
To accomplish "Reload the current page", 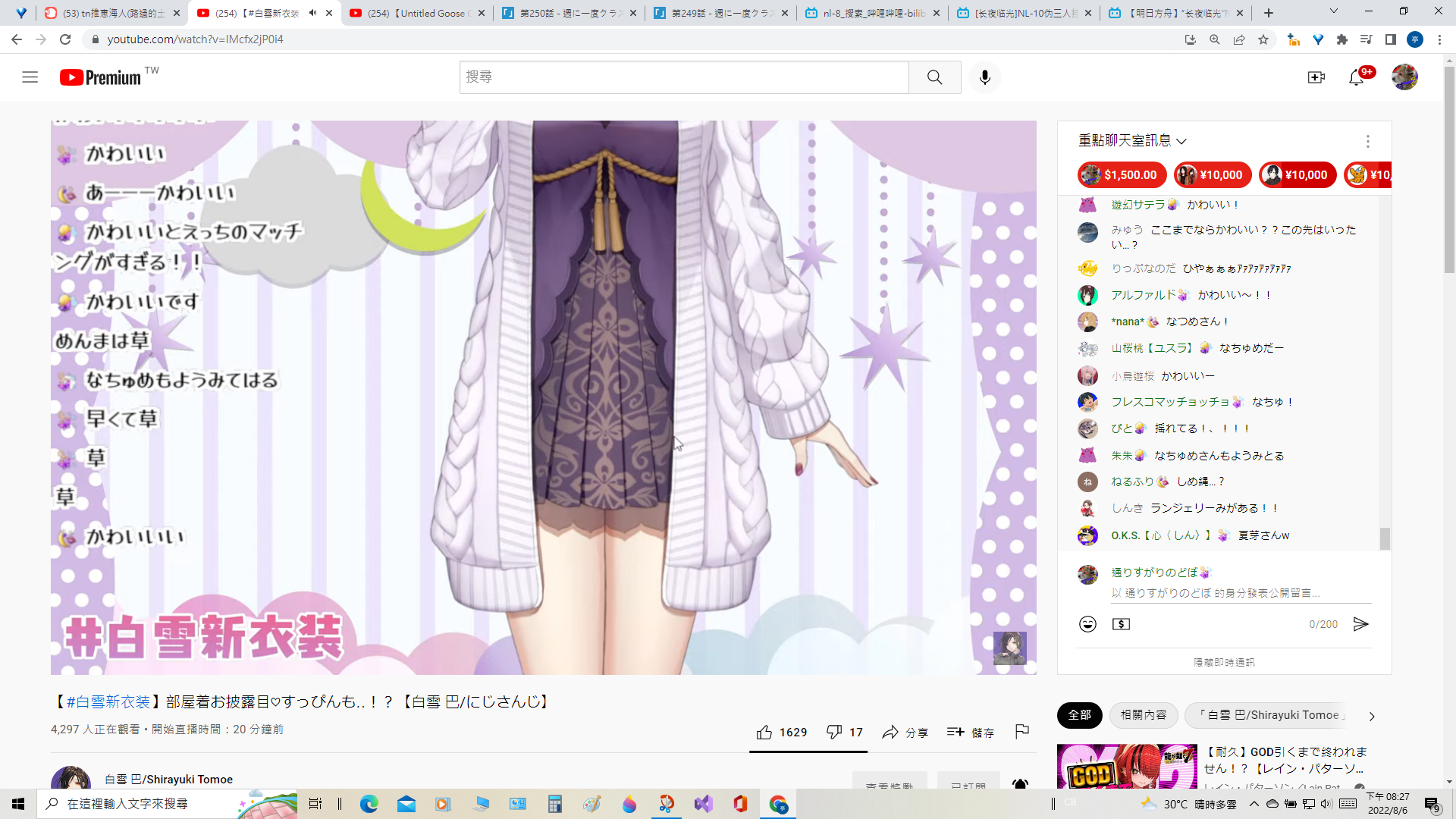I will tap(65, 39).
